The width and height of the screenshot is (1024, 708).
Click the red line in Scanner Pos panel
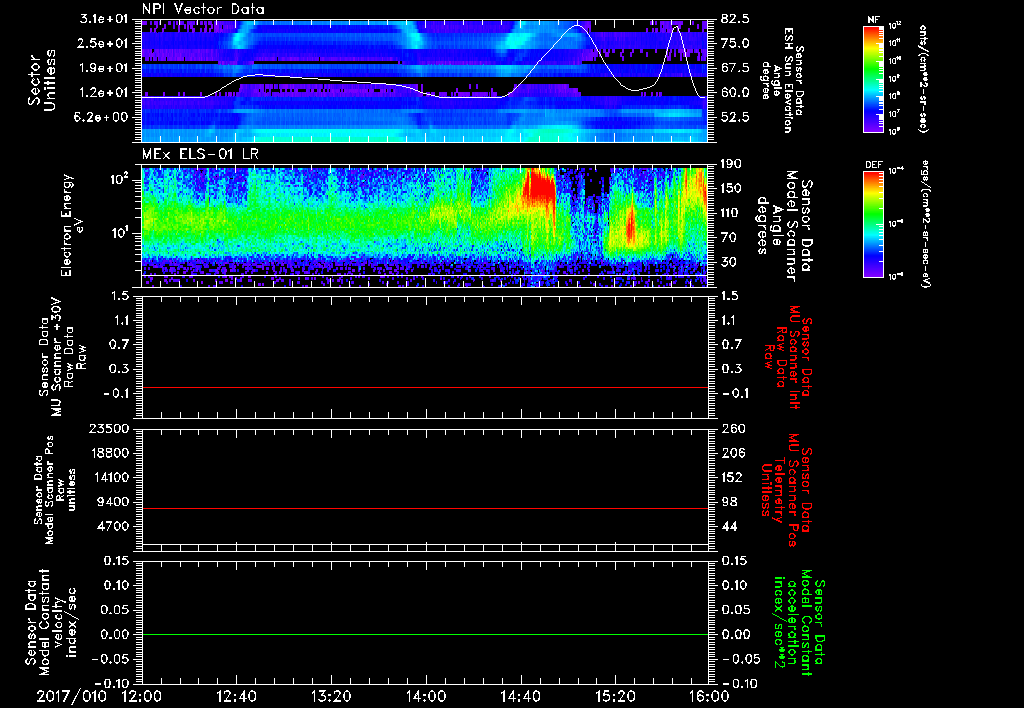pos(425,508)
